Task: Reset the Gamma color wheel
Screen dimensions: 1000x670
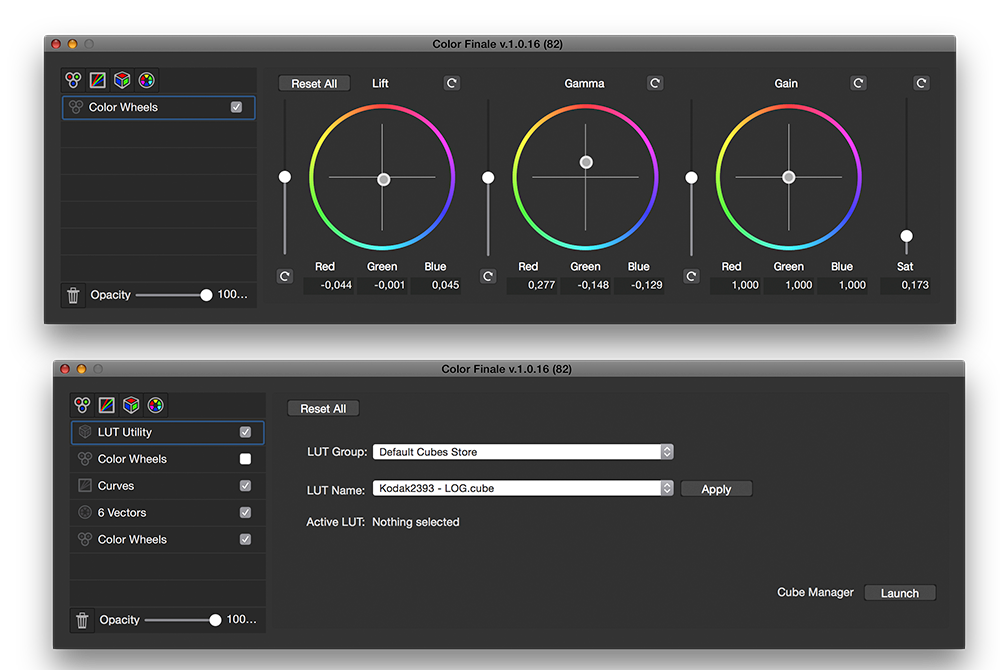Action: (x=655, y=83)
